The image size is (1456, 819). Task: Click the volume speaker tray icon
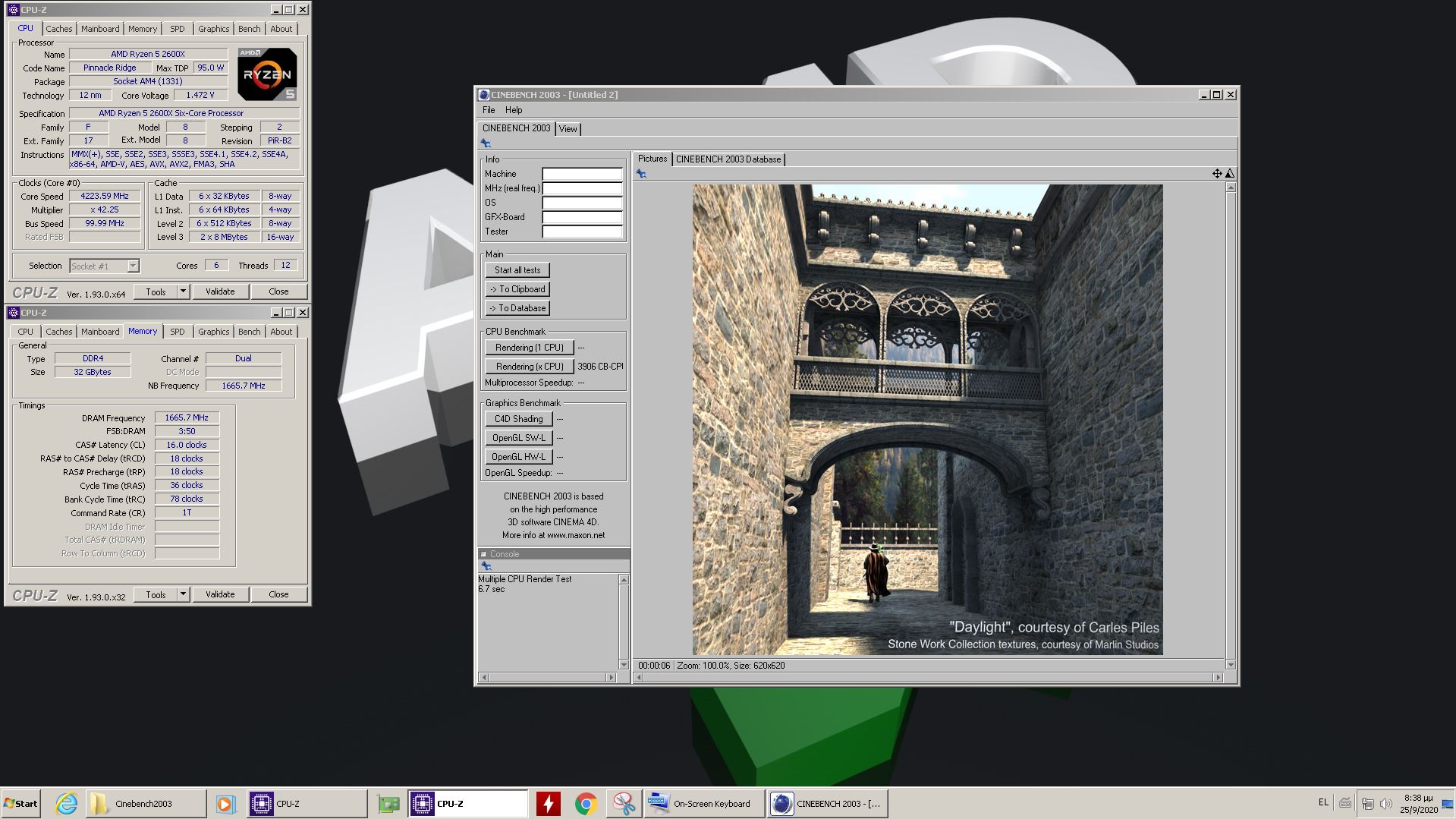1385,804
